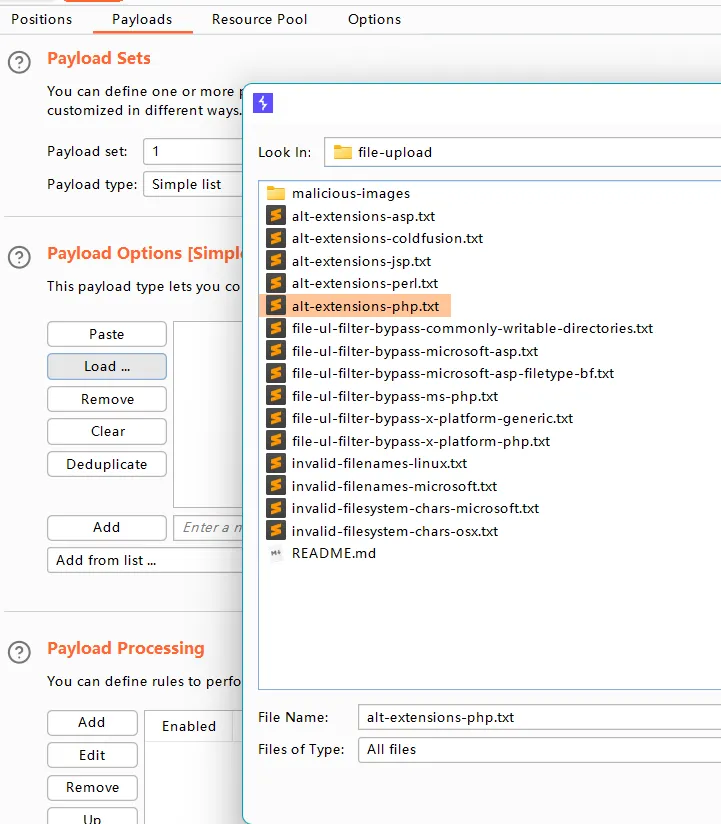This screenshot has width=721, height=824.
Task: Open the Options tab
Action: [x=374, y=19]
